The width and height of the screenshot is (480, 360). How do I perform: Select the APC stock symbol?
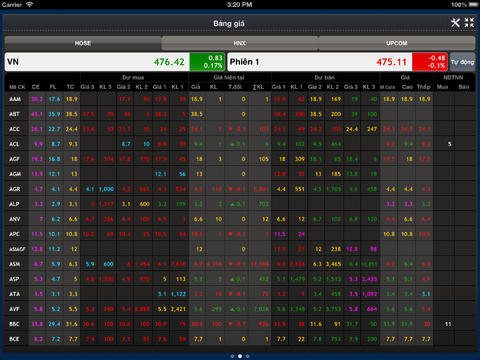tap(14, 234)
